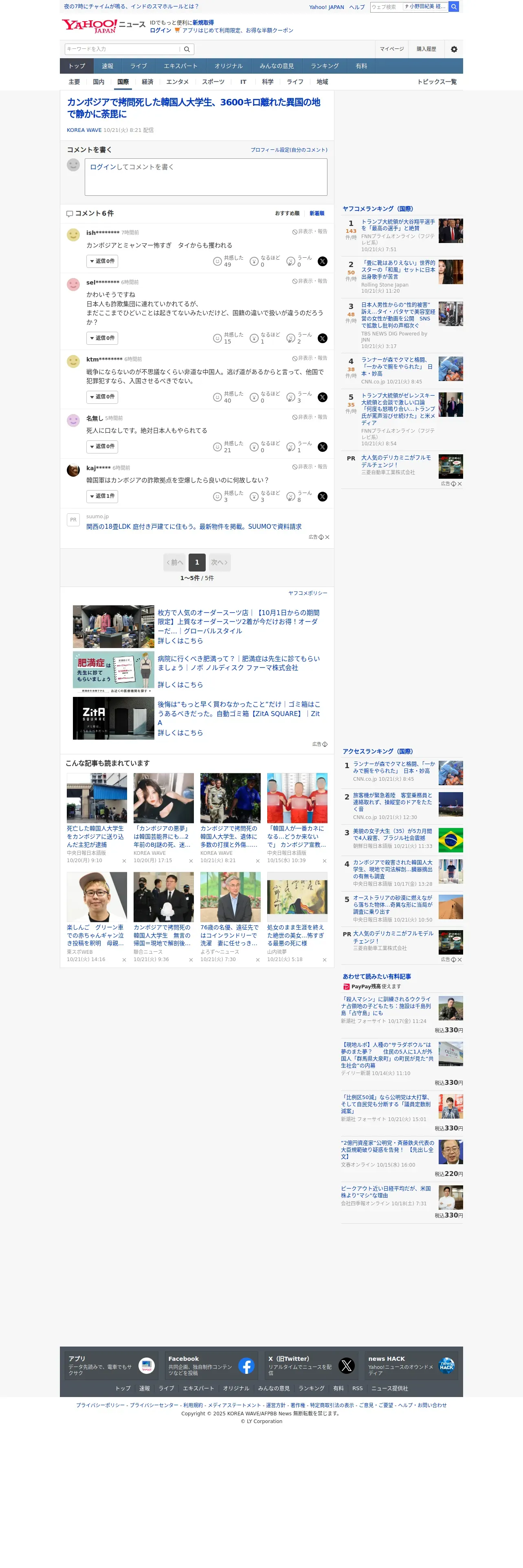Image resolution: width=523 pixels, height=1568 pixels.
Task: Click the ish******** user avatar
Action: (73, 235)
